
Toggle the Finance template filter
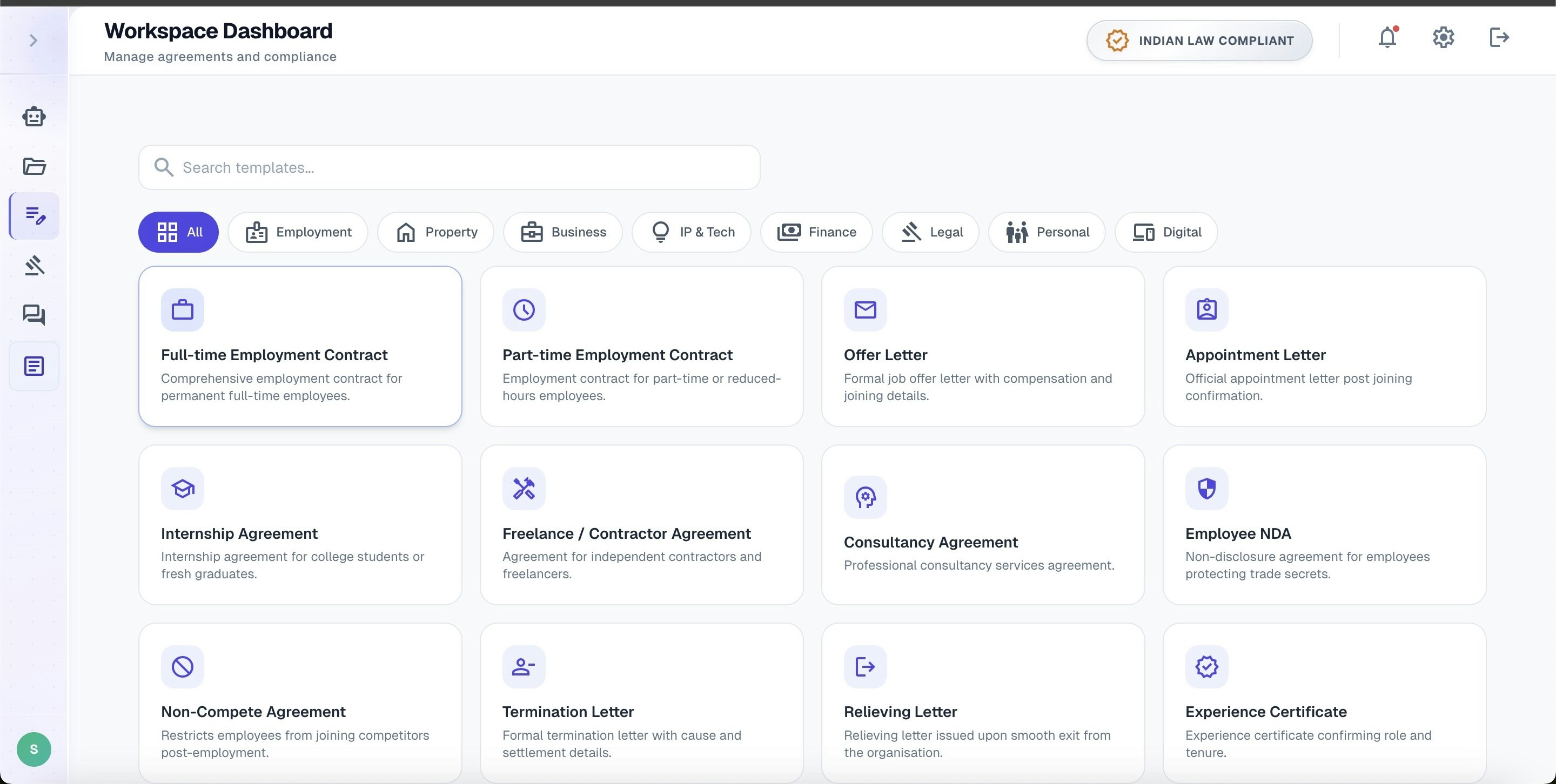(816, 232)
